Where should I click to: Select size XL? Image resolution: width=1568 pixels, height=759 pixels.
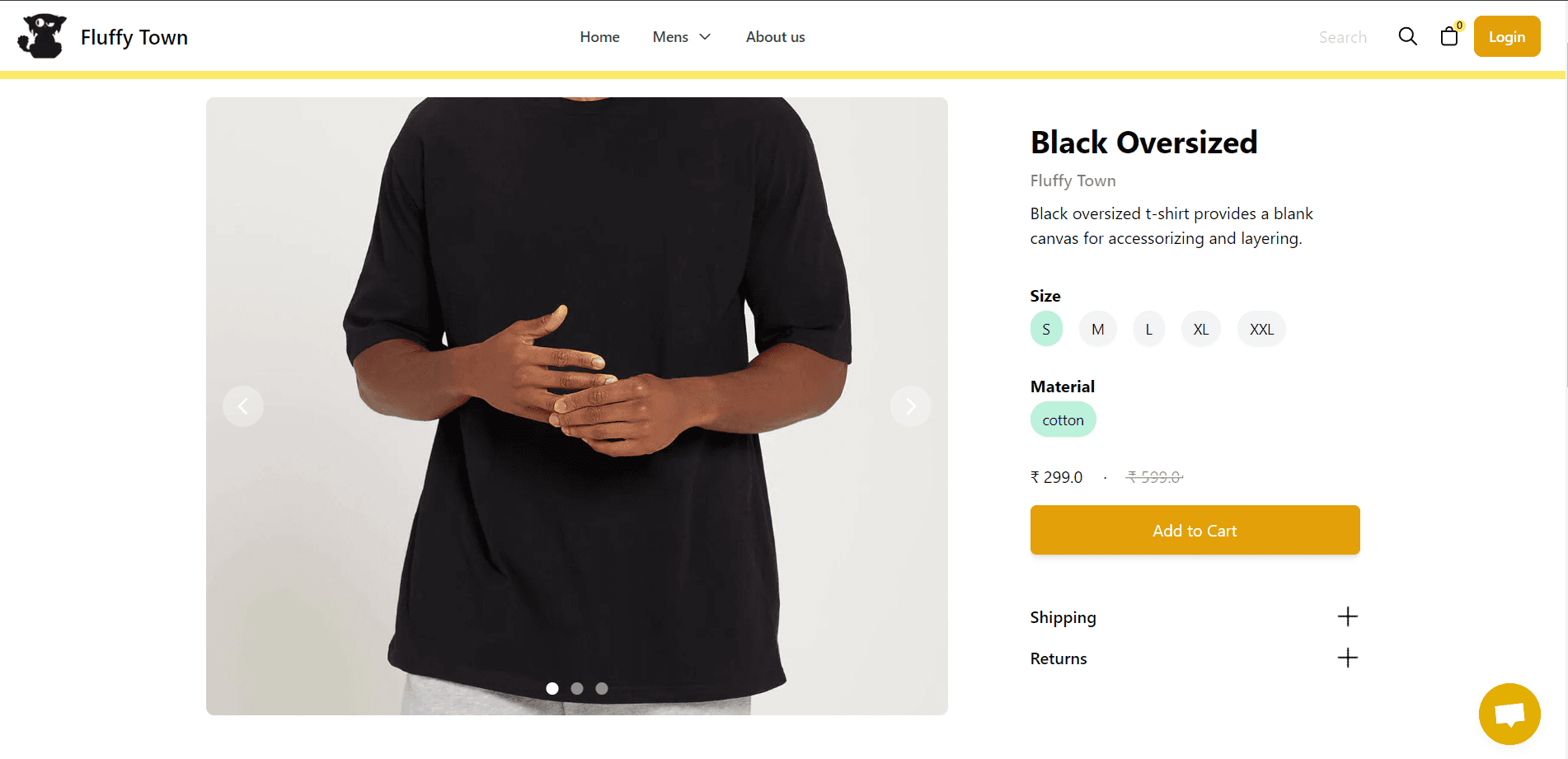tap(1201, 329)
